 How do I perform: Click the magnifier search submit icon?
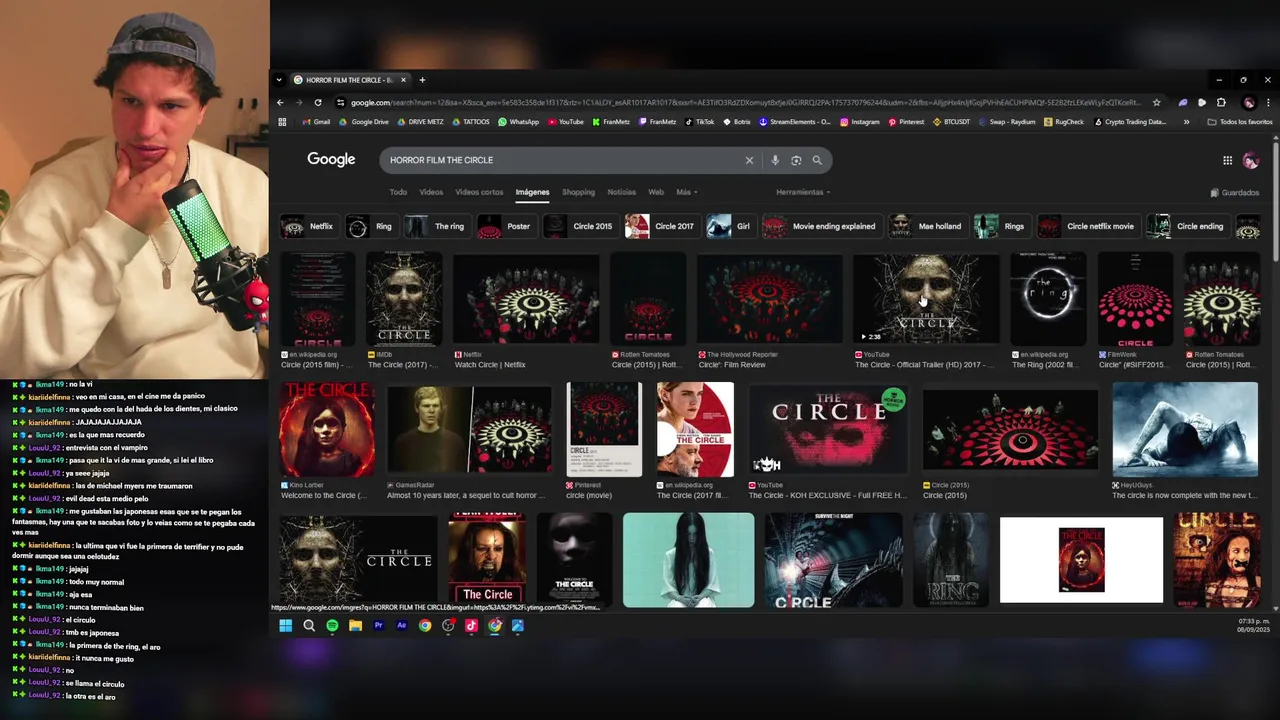tap(817, 160)
